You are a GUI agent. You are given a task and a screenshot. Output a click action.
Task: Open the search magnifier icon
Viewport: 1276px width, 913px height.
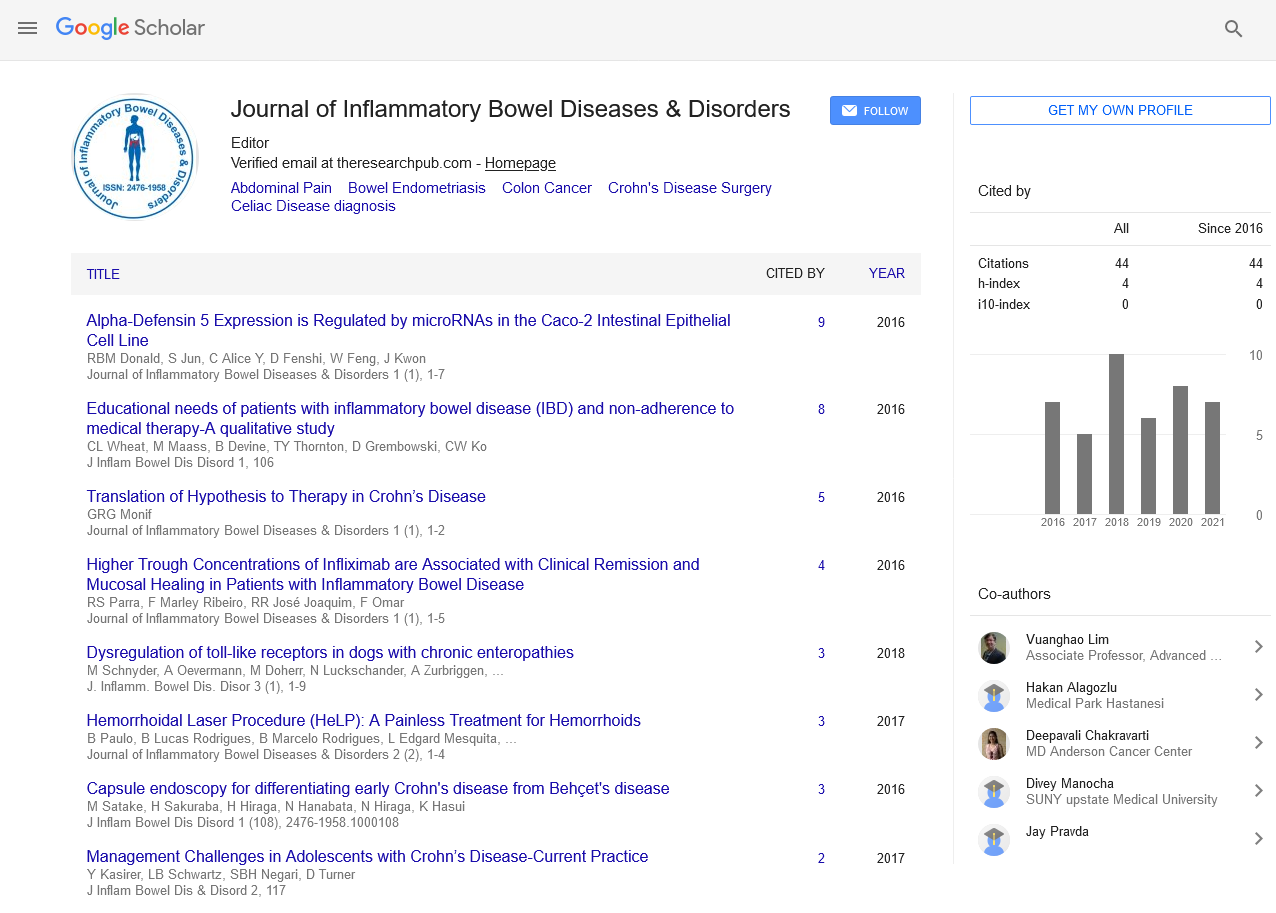1233,29
